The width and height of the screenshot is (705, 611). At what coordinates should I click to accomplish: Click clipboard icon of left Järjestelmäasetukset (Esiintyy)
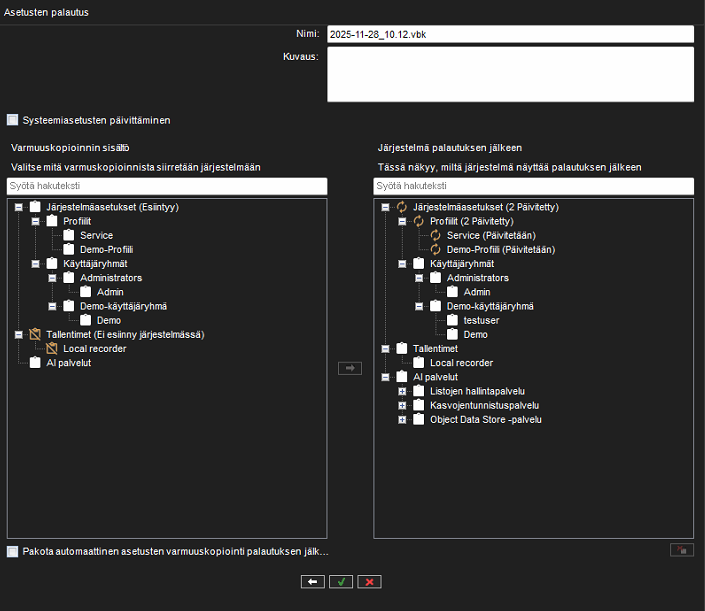click(35, 207)
